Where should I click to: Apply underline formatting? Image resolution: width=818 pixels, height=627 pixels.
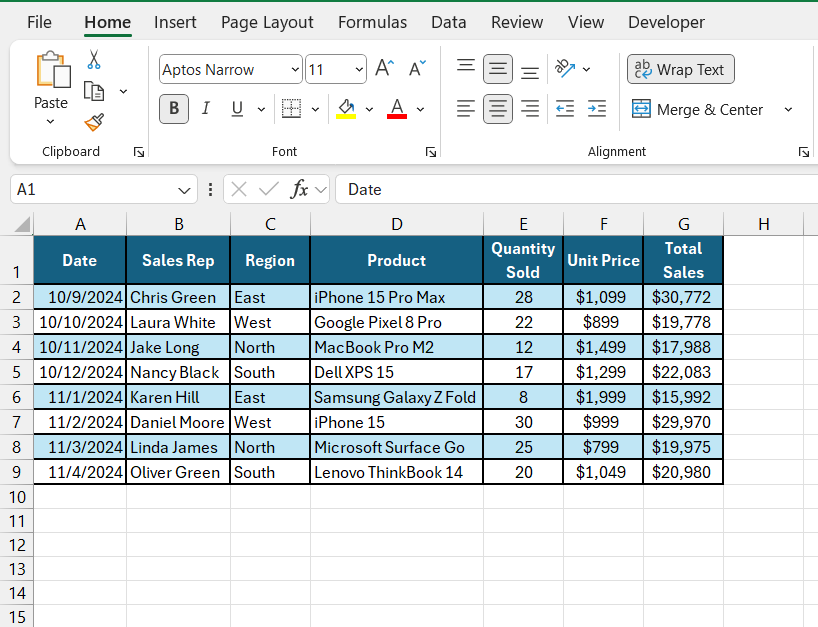pos(237,108)
